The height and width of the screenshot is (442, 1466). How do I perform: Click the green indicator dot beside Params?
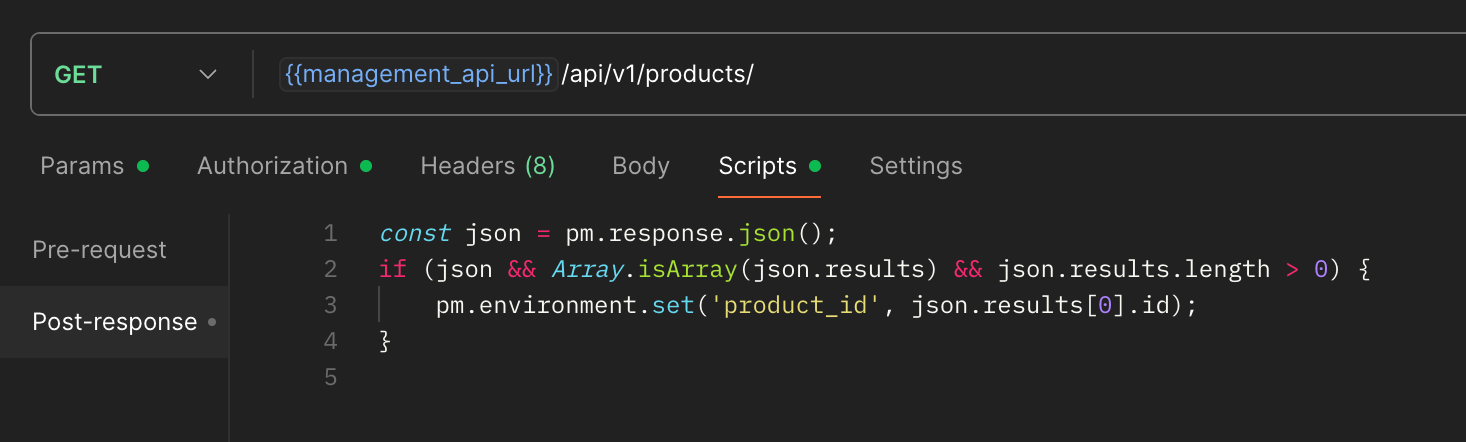143,166
